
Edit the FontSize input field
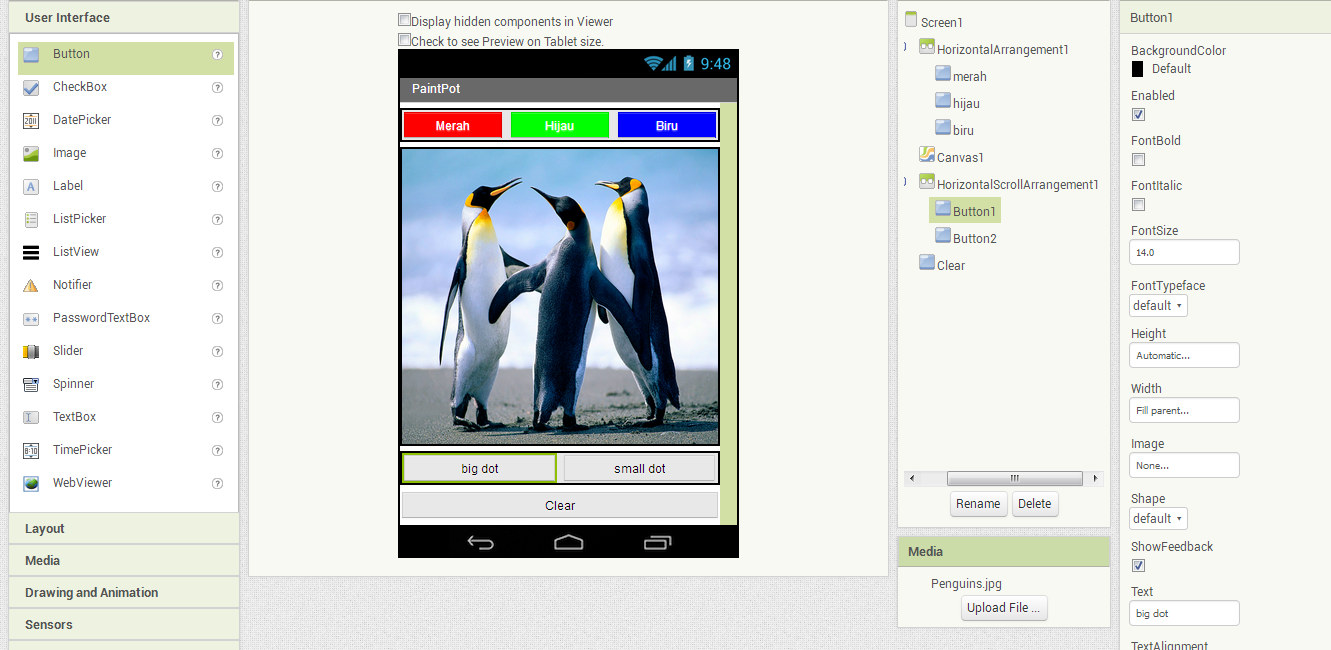pyautogui.click(x=1184, y=252)
